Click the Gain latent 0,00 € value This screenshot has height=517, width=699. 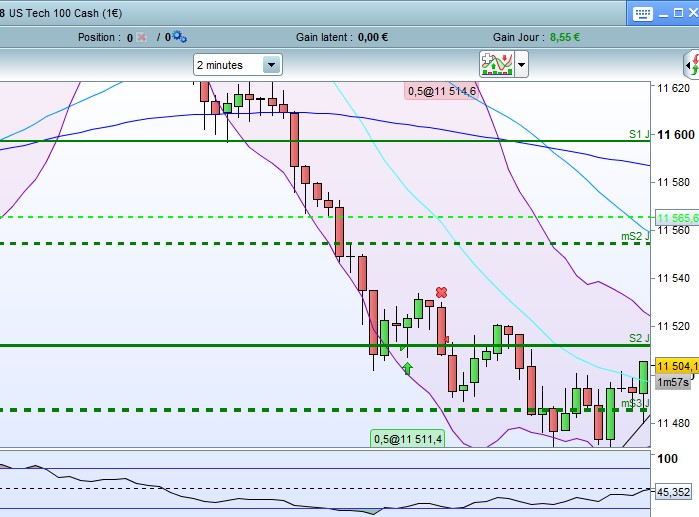373,37
